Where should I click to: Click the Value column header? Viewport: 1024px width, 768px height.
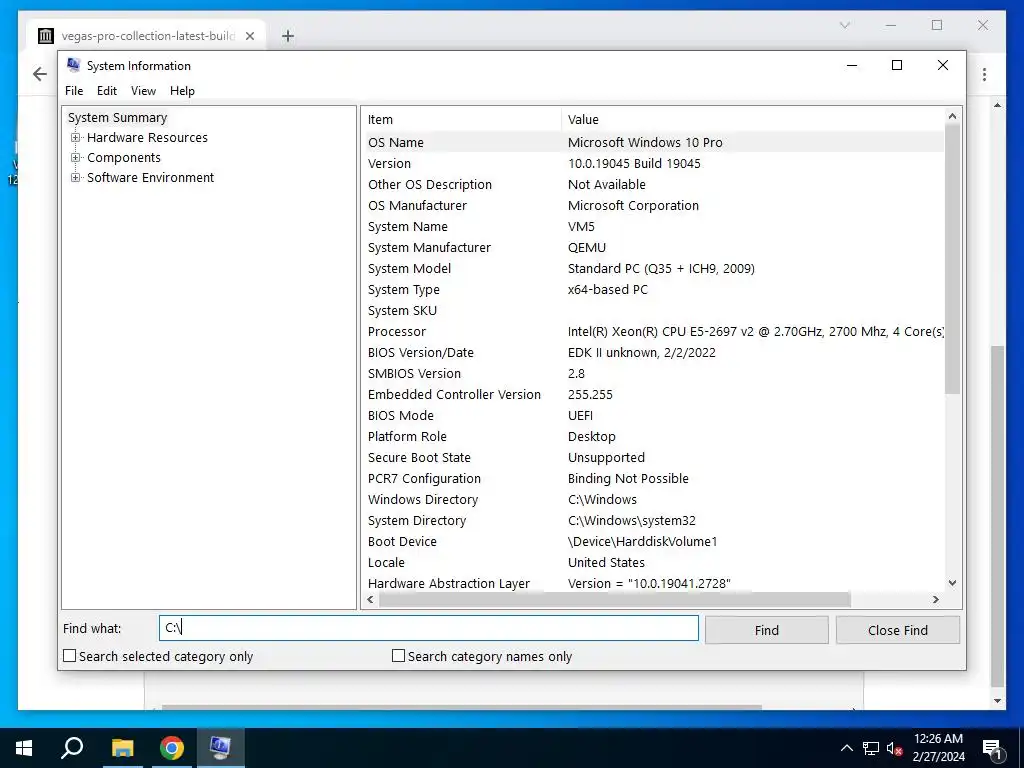[752, 120]
